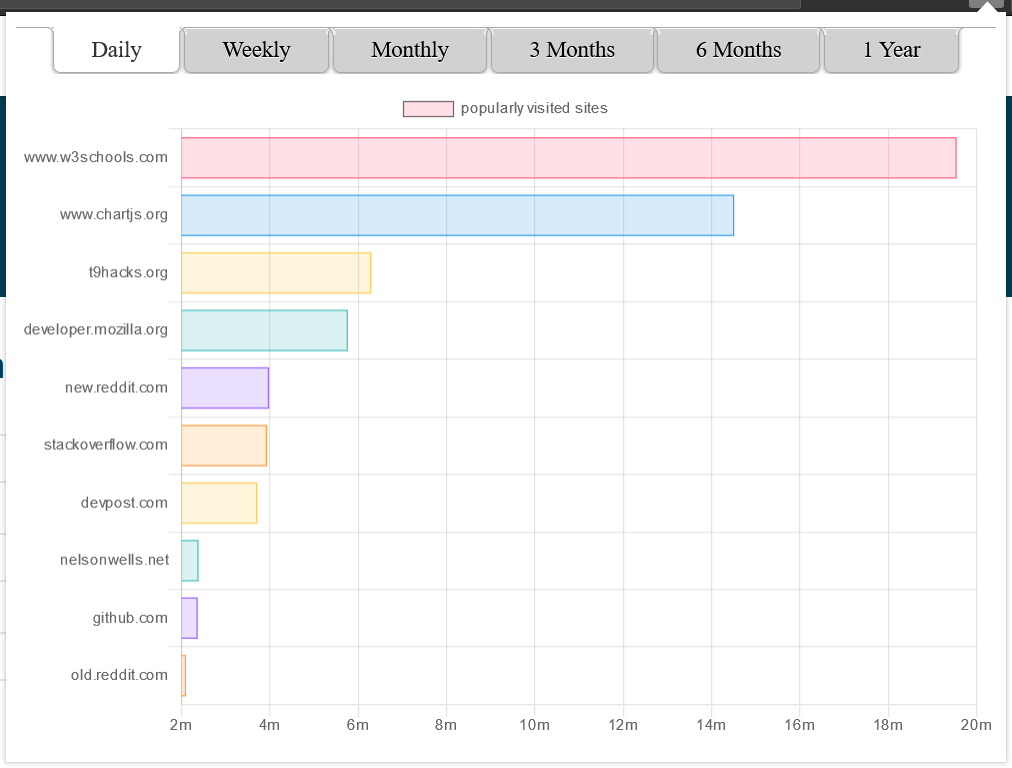Click the 20m x-axis tick label

tap(976, 725)
